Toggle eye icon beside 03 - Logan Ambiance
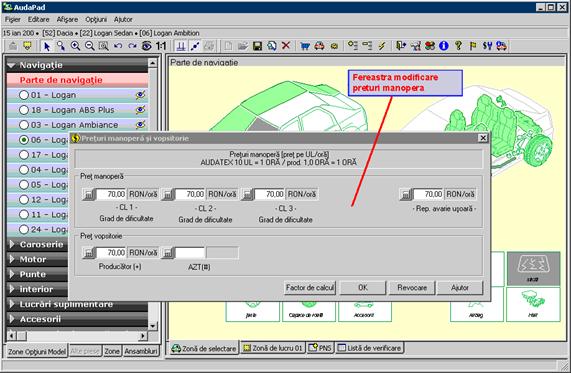The image size is (571, 373). click(x=141, y=125)
